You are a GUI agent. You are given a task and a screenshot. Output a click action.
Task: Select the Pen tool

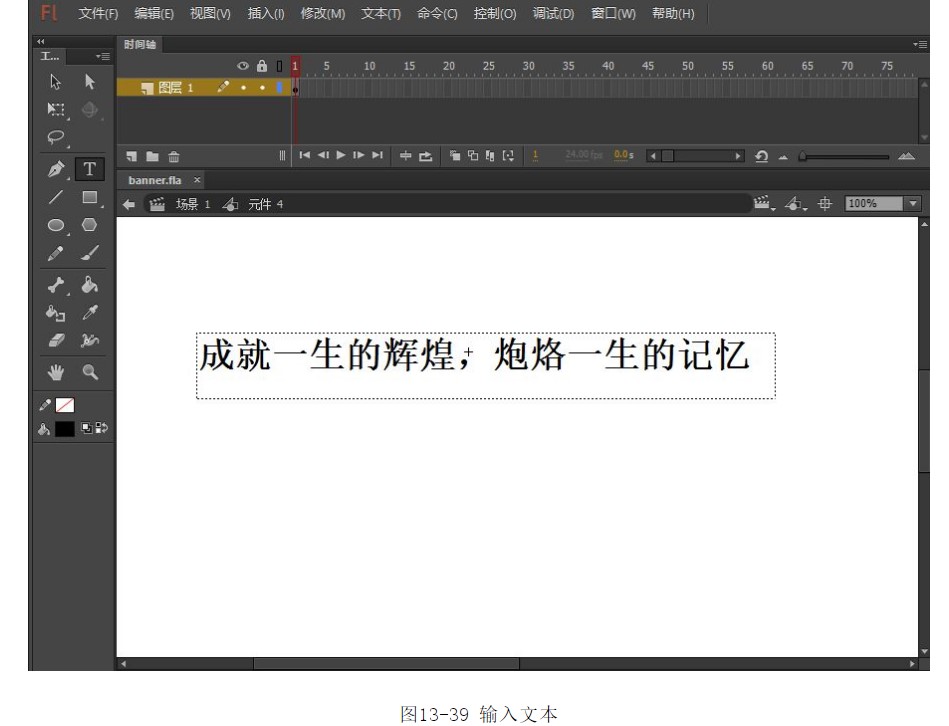click(x=57, y=169)
